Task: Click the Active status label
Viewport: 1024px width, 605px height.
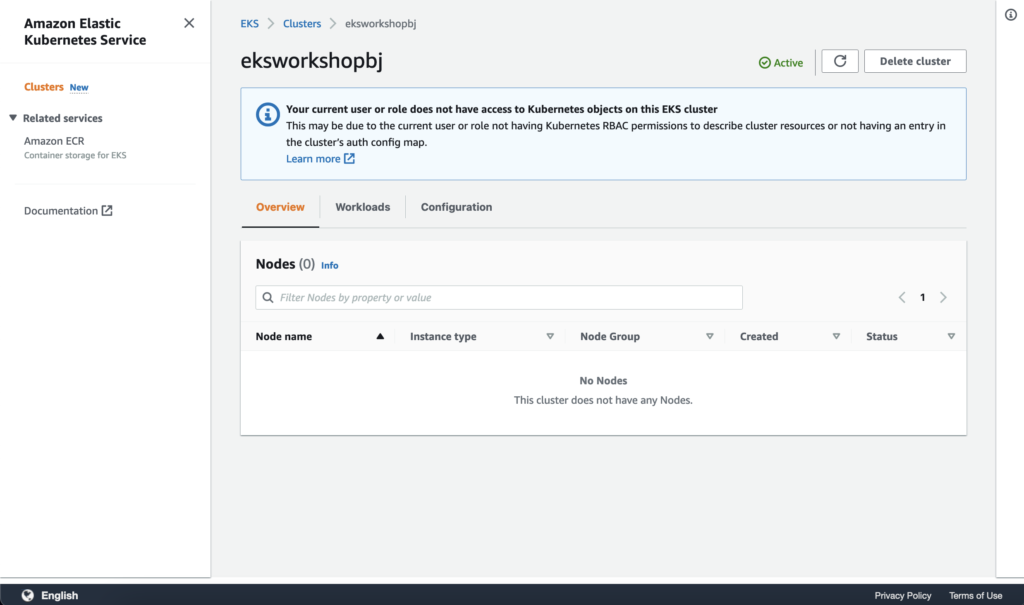Action: [788, 63]
